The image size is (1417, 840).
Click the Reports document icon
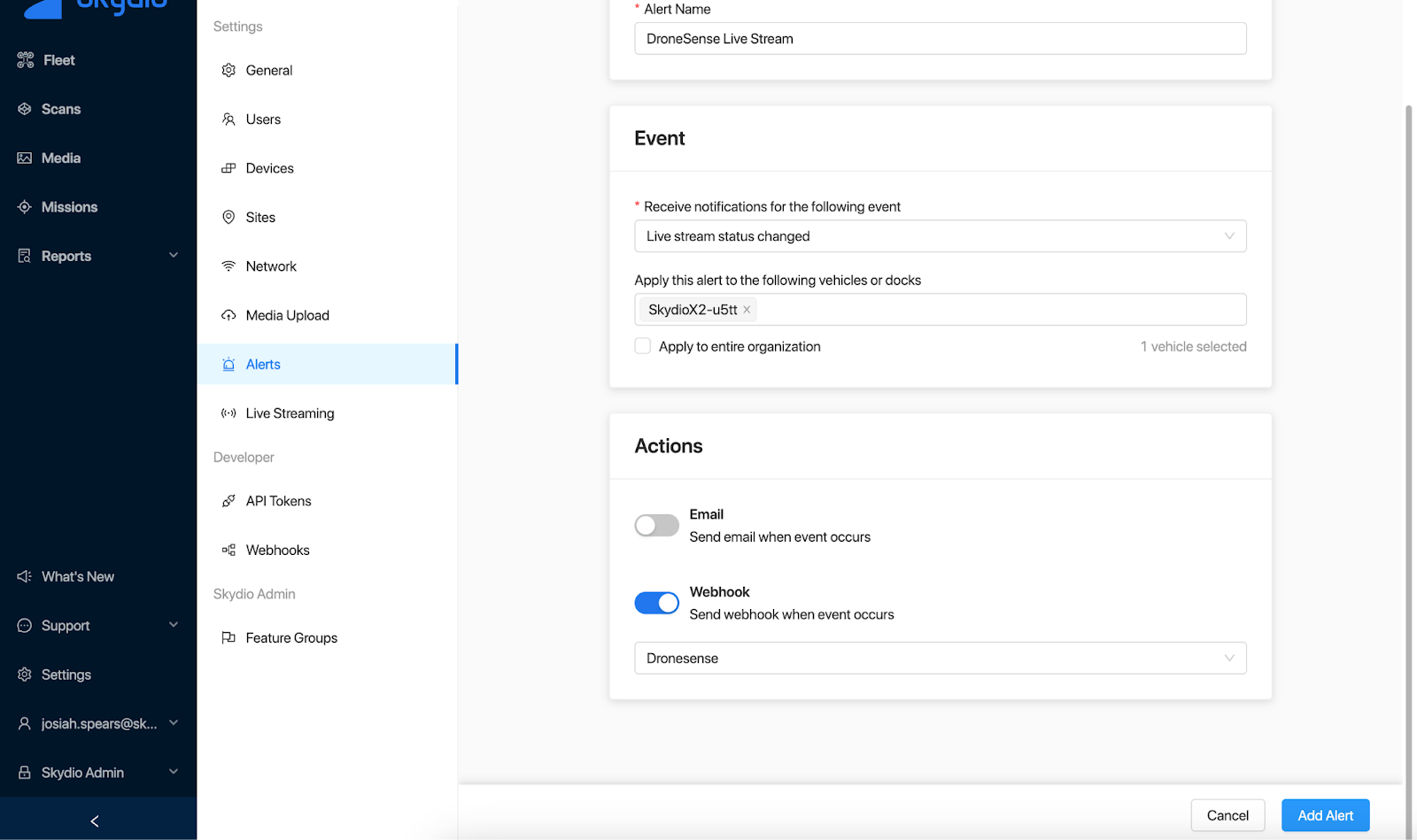tap(25, 256)
